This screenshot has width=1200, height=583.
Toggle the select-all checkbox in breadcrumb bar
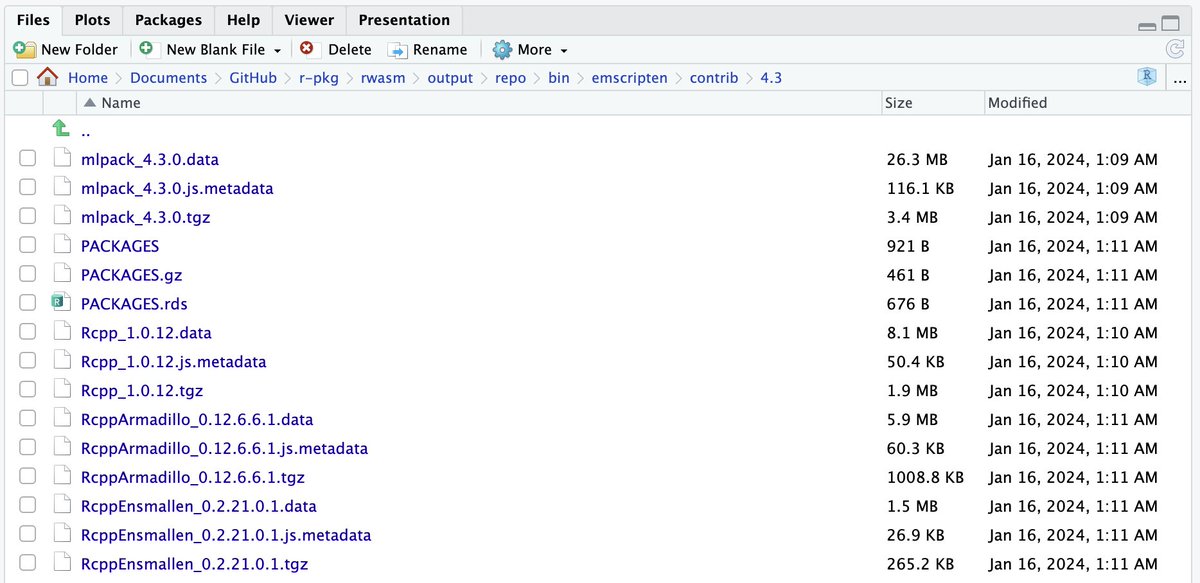click(19, 78)
